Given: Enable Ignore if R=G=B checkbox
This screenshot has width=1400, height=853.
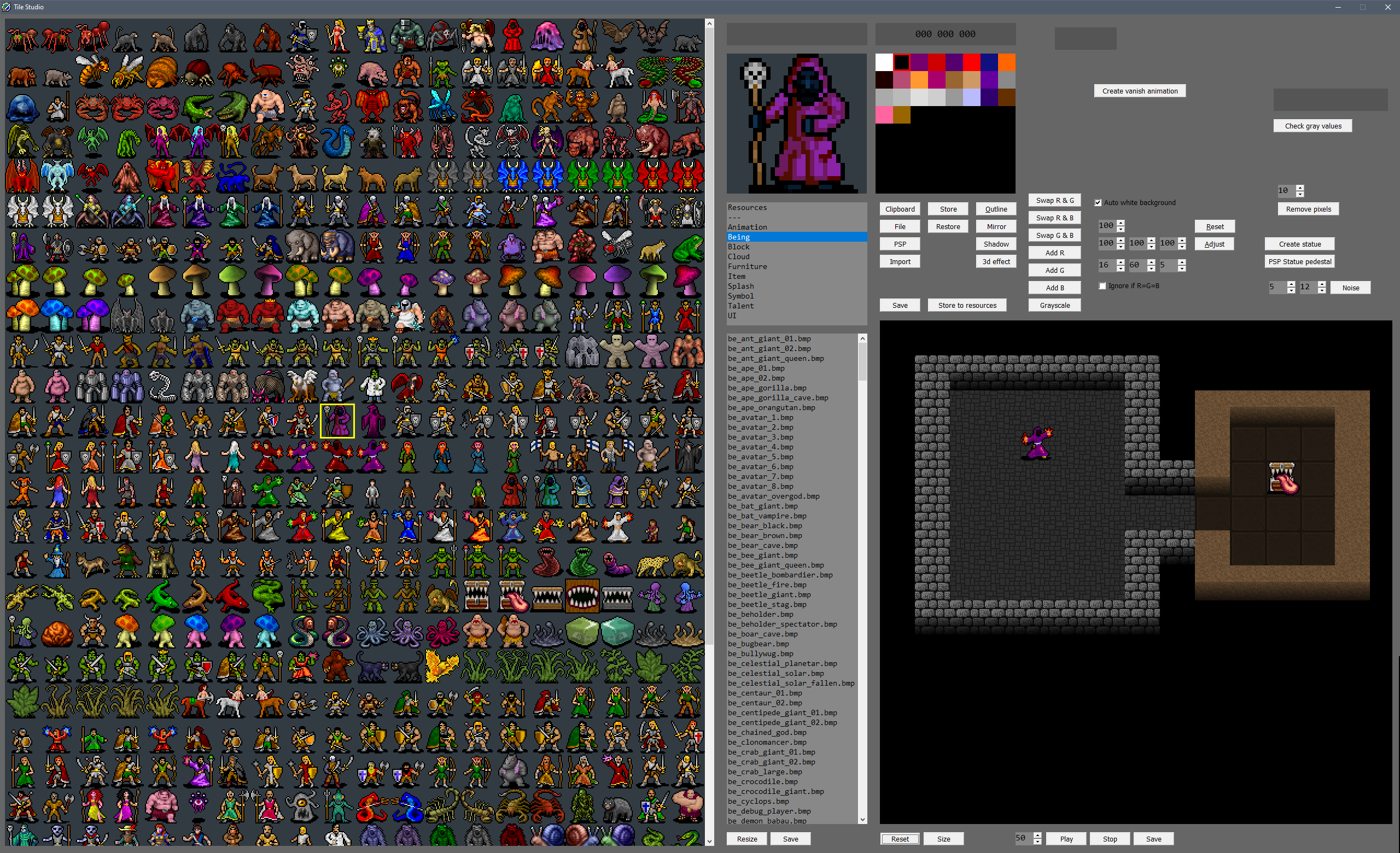Looking at the screenshot, I should [1102, 285].
